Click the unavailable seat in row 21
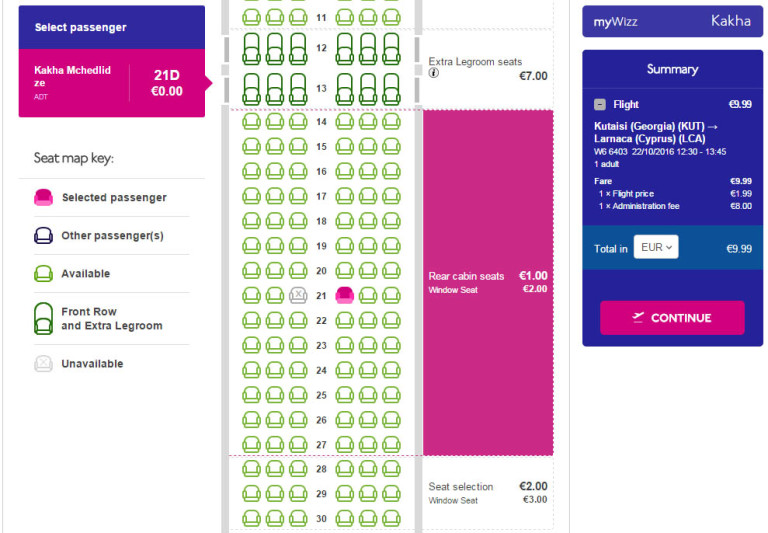The width and height of the screenshot is (768, 533). [x=298, y=295]
